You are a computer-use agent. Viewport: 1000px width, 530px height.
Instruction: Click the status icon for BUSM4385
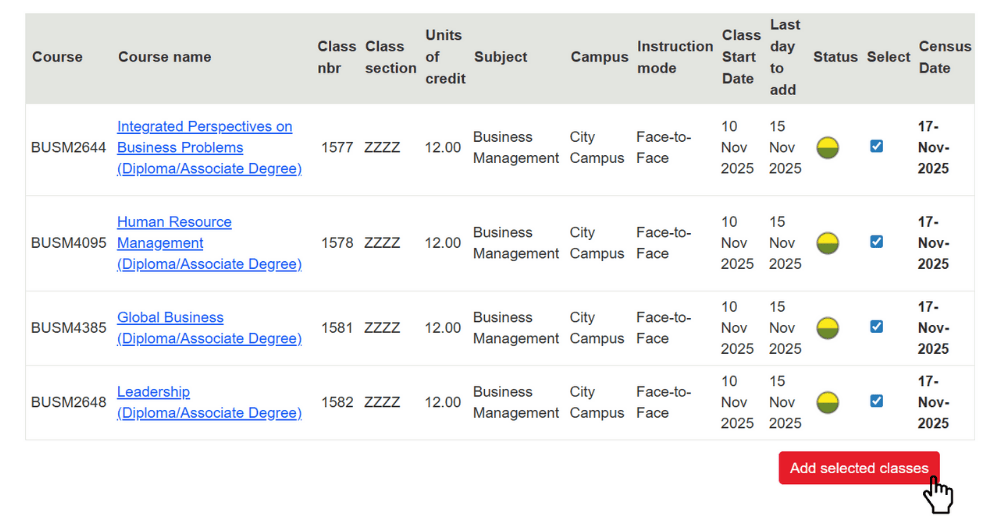[827, 328]
